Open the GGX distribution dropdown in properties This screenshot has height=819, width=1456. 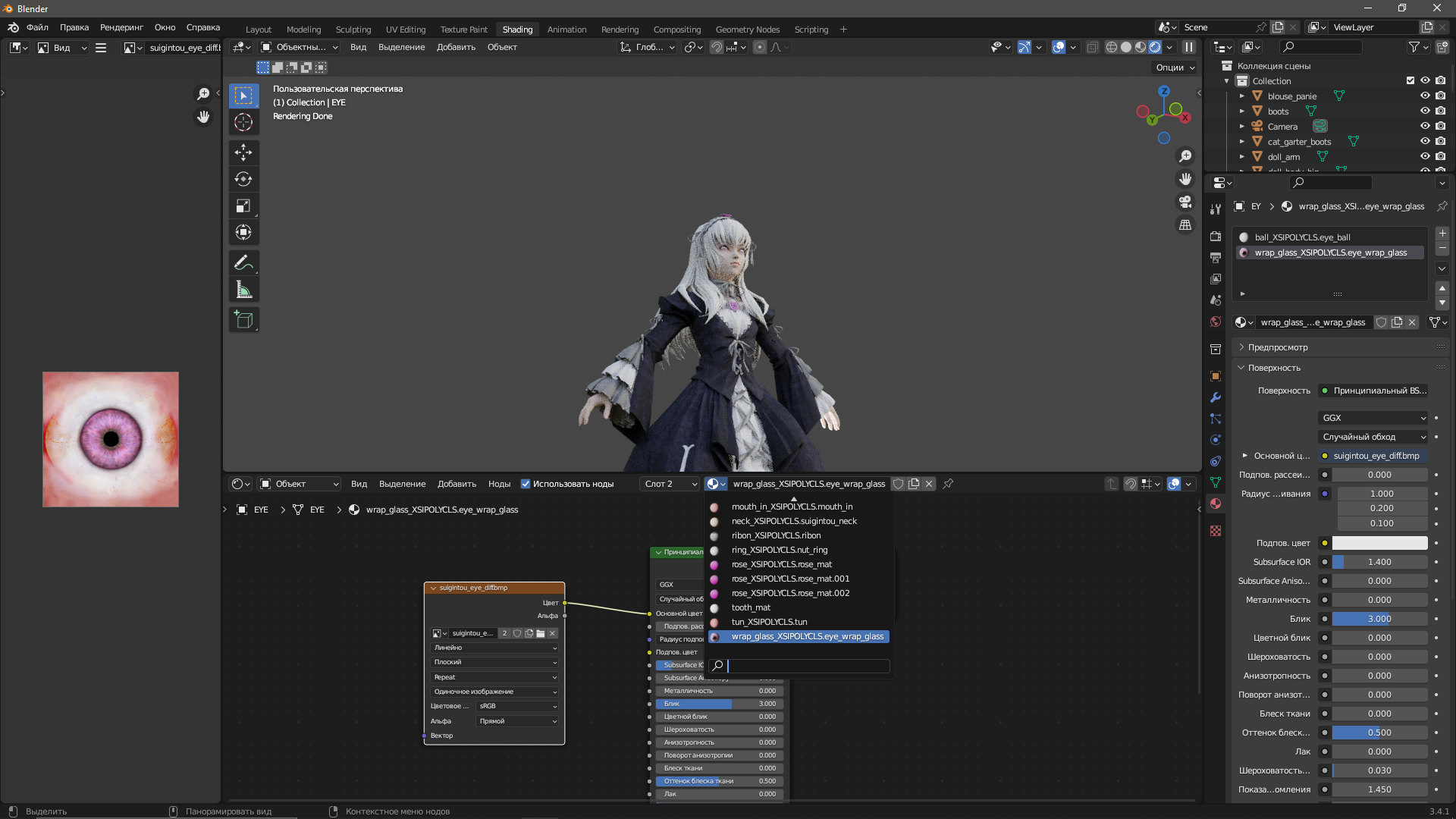pos(1373,418)
